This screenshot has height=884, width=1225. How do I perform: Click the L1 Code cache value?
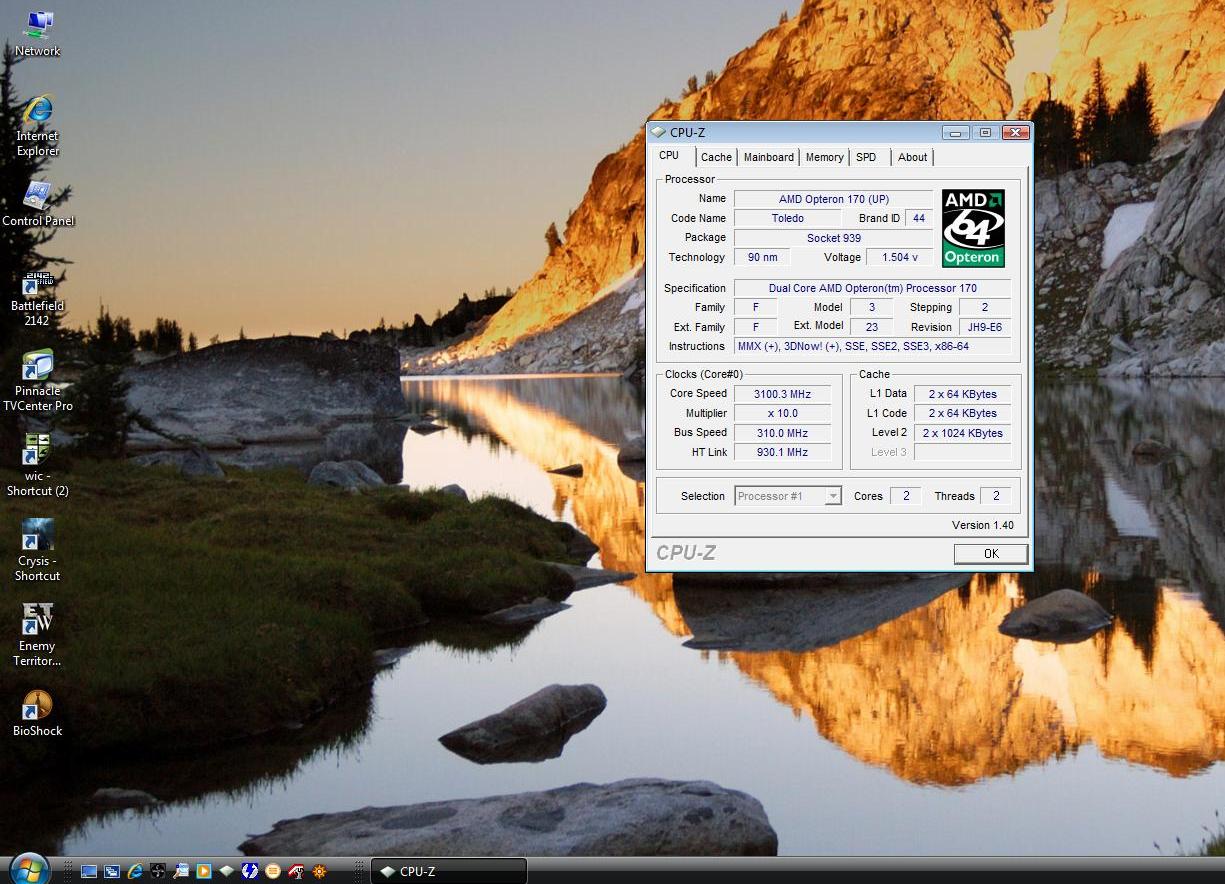point(962,413)
